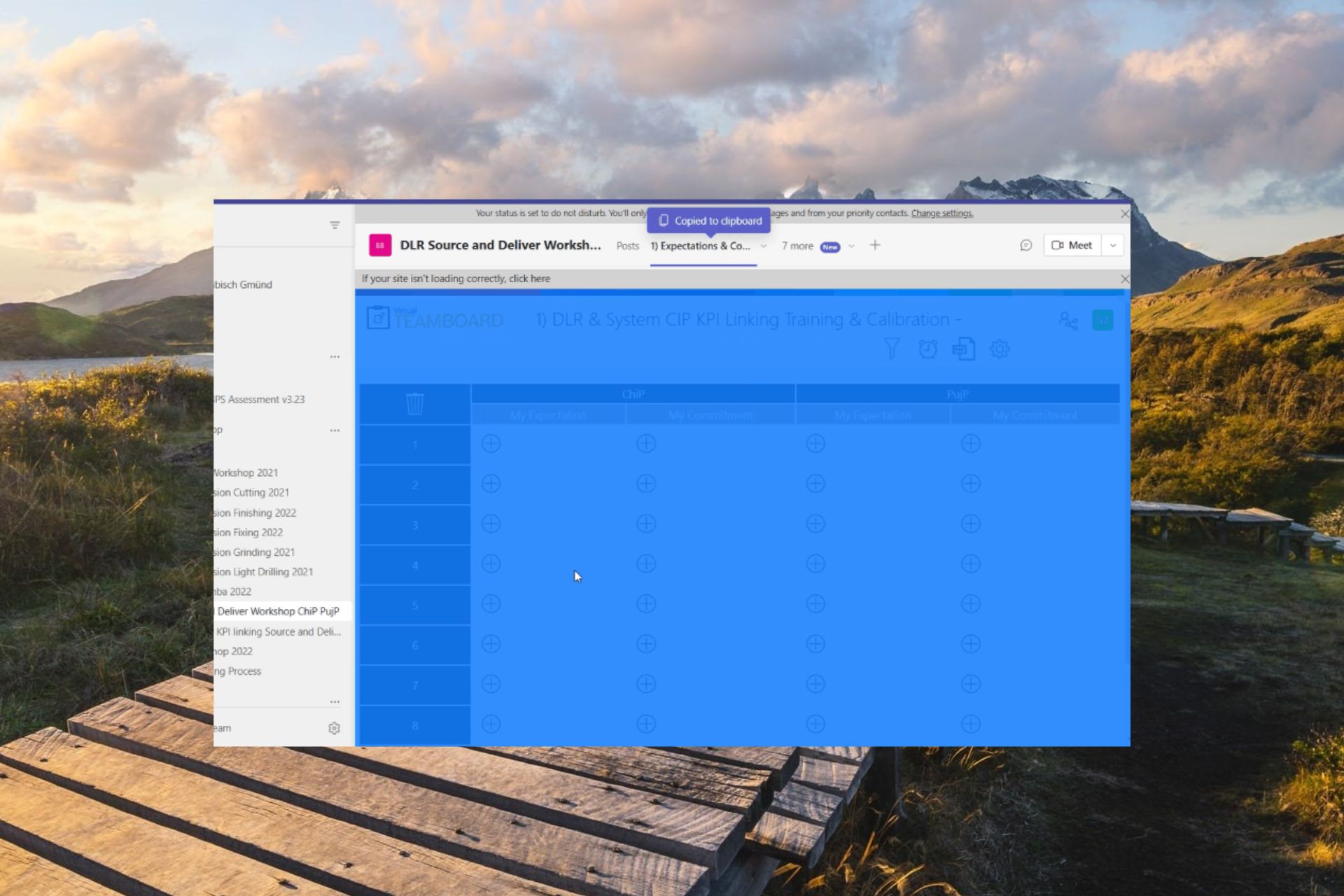Viewport: 1344px width, 896px height.
Task: Open the Meet options dropdown arrow
Action: (1113, 246)
